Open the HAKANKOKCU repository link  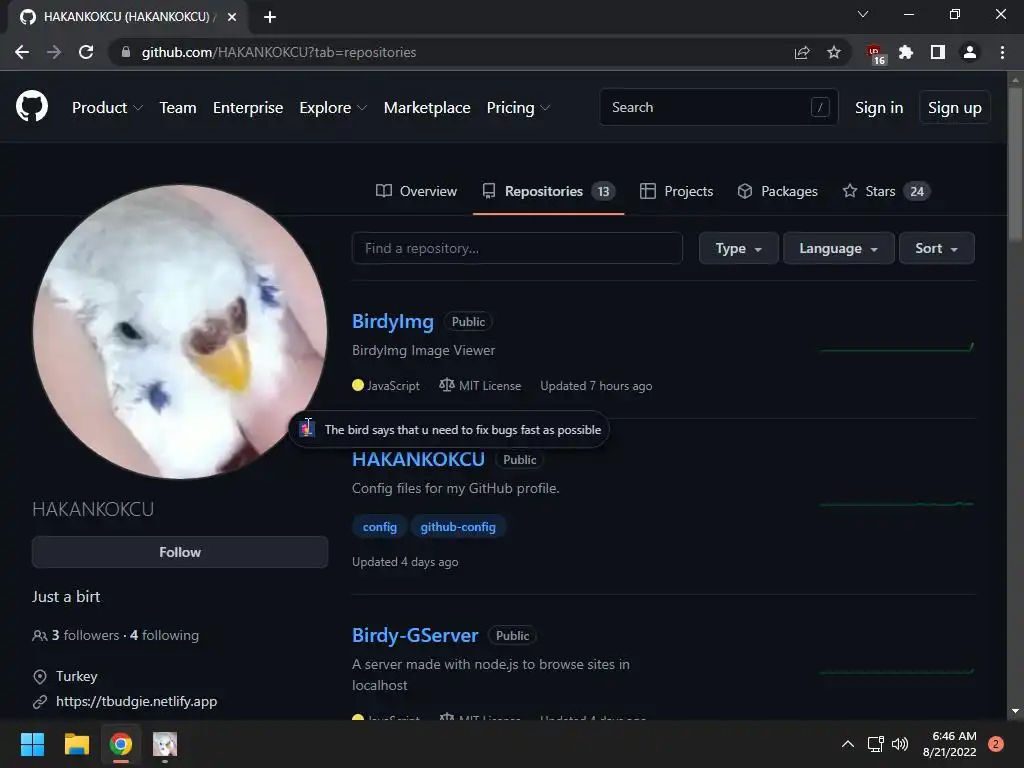tap(418, 459)
